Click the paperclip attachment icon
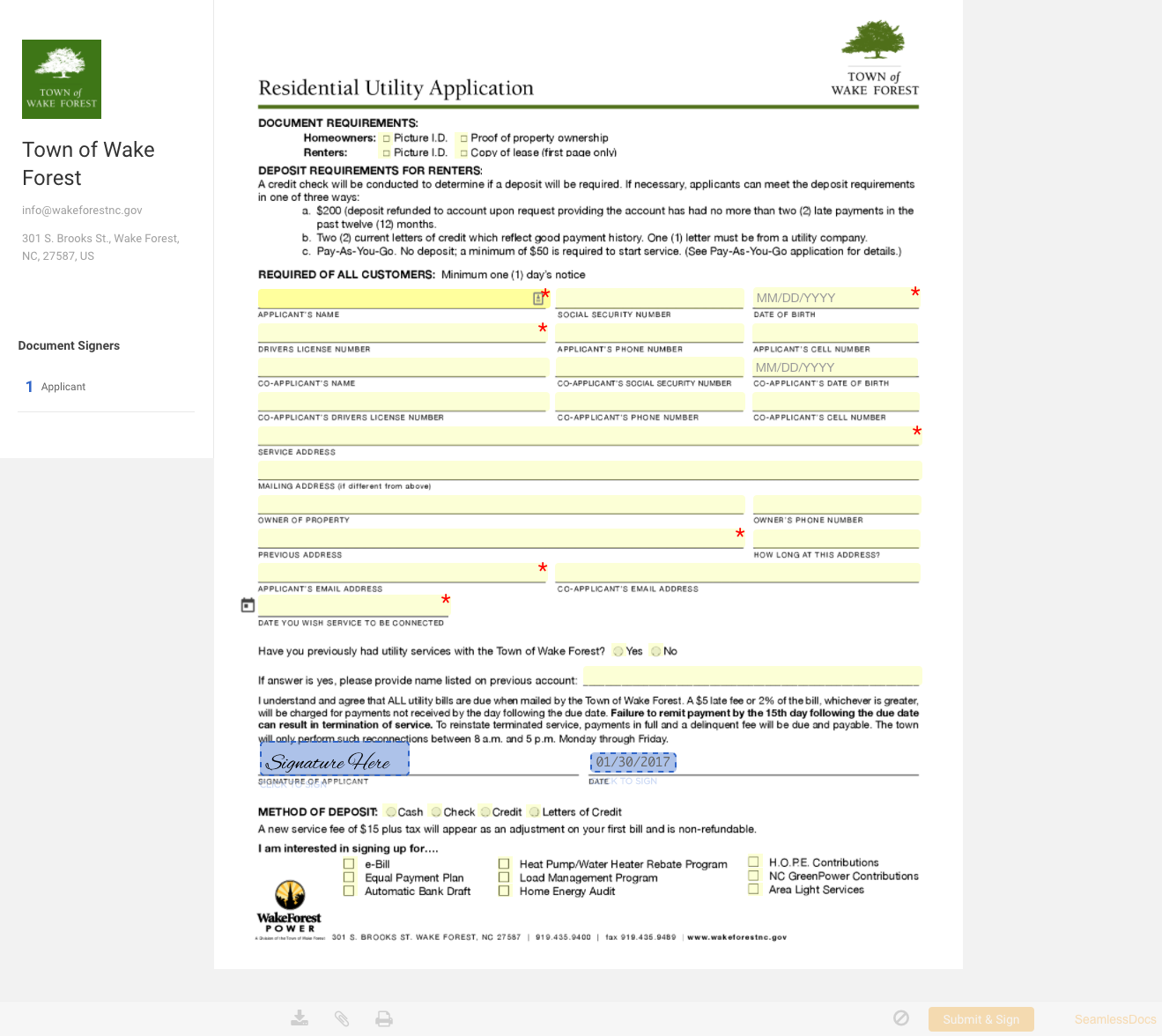Screen dimensions: 1162x1036 point(341,1017)
